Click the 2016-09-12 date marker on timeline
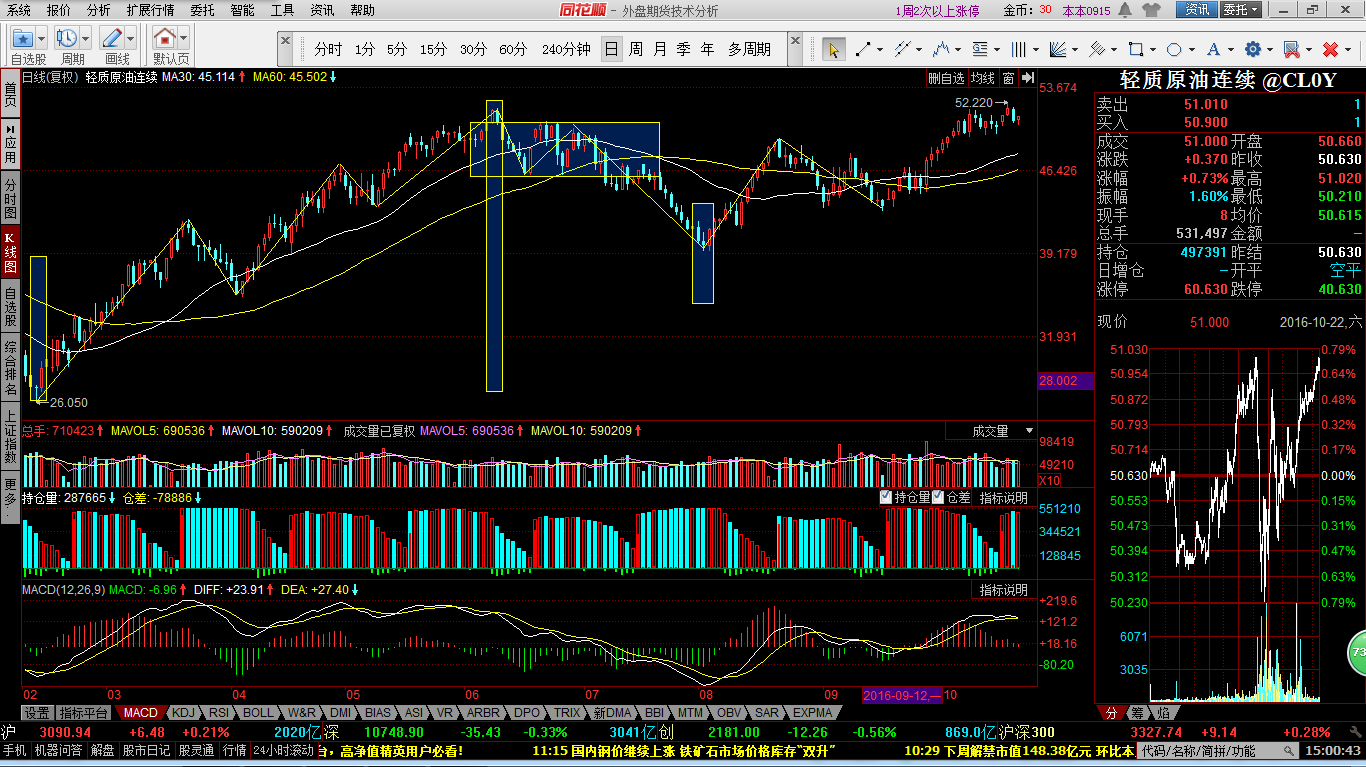1366x767 pixels. 902,694
